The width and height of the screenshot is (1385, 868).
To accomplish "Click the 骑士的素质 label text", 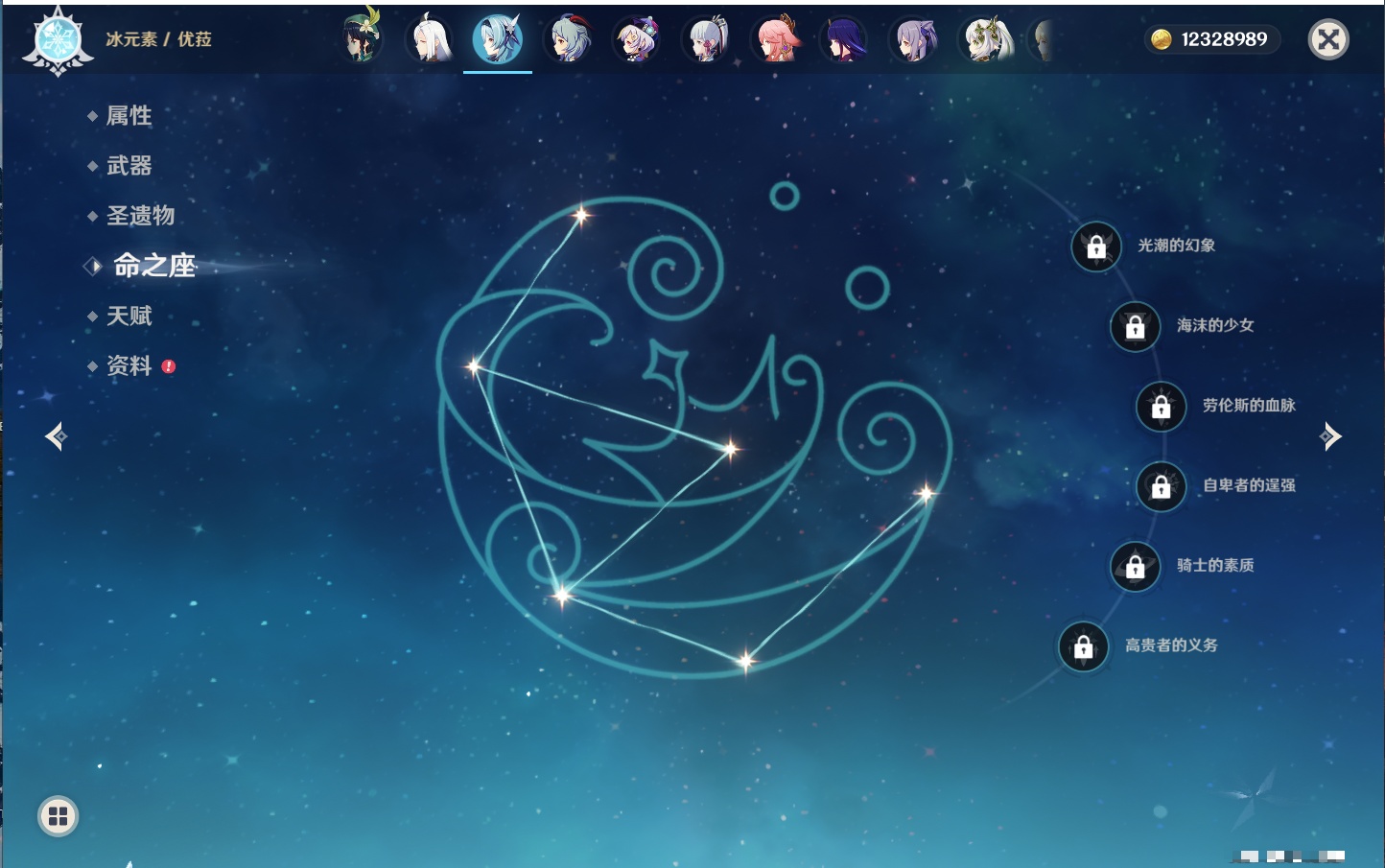I will (x=1216, y=566).
